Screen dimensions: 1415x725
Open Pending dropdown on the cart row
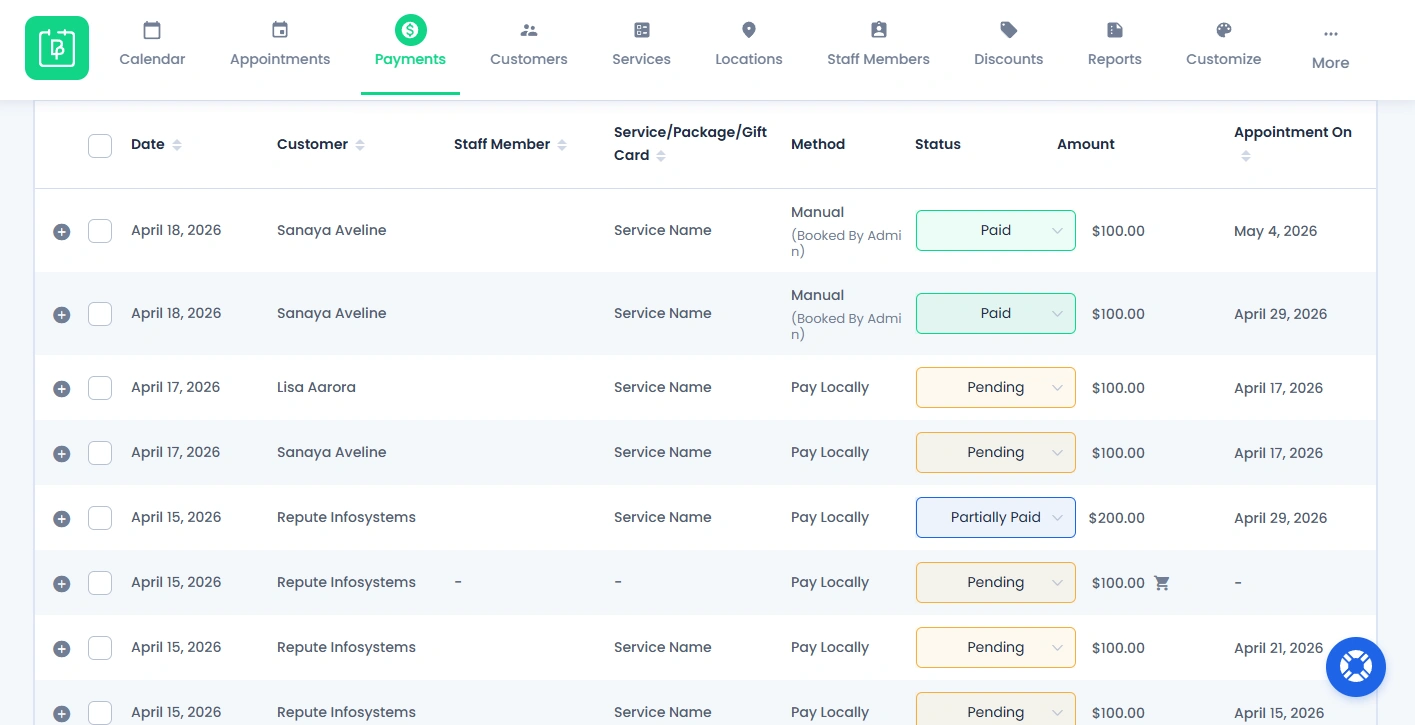(x=996, y=583)
